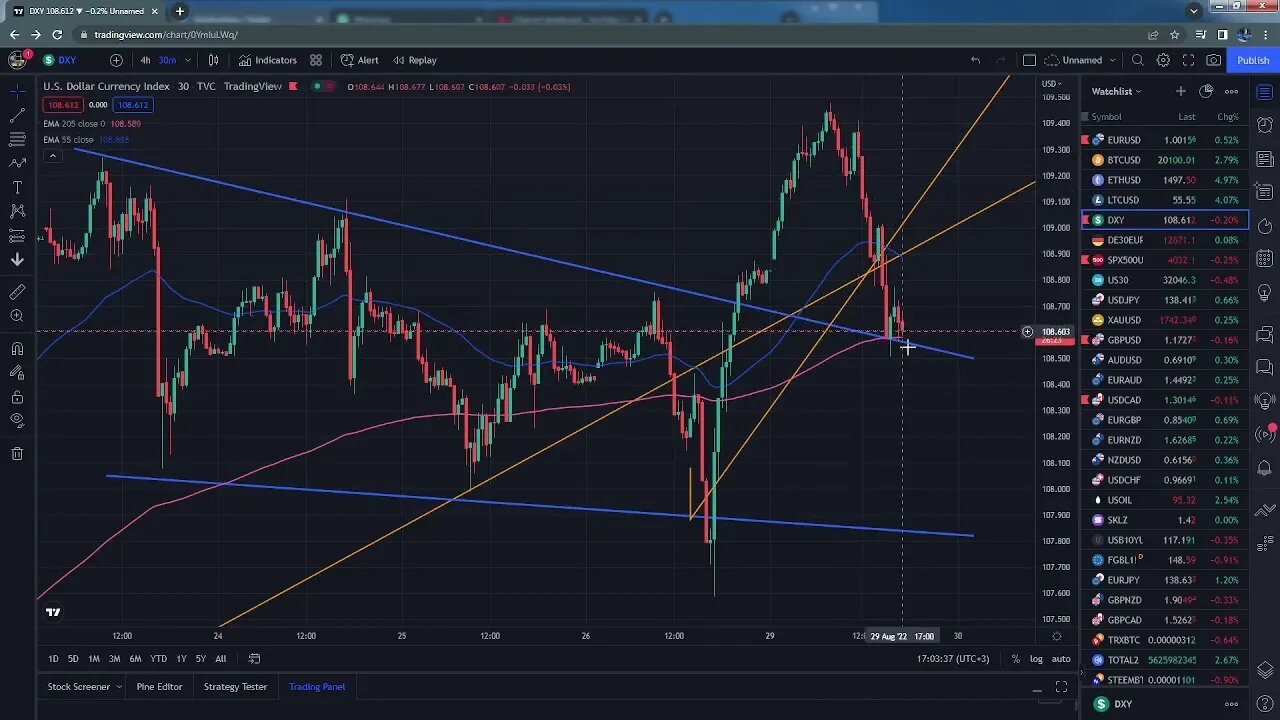Set the All date range
The width and height of the screenshot is (1280, 720).
tap(220, 658)
